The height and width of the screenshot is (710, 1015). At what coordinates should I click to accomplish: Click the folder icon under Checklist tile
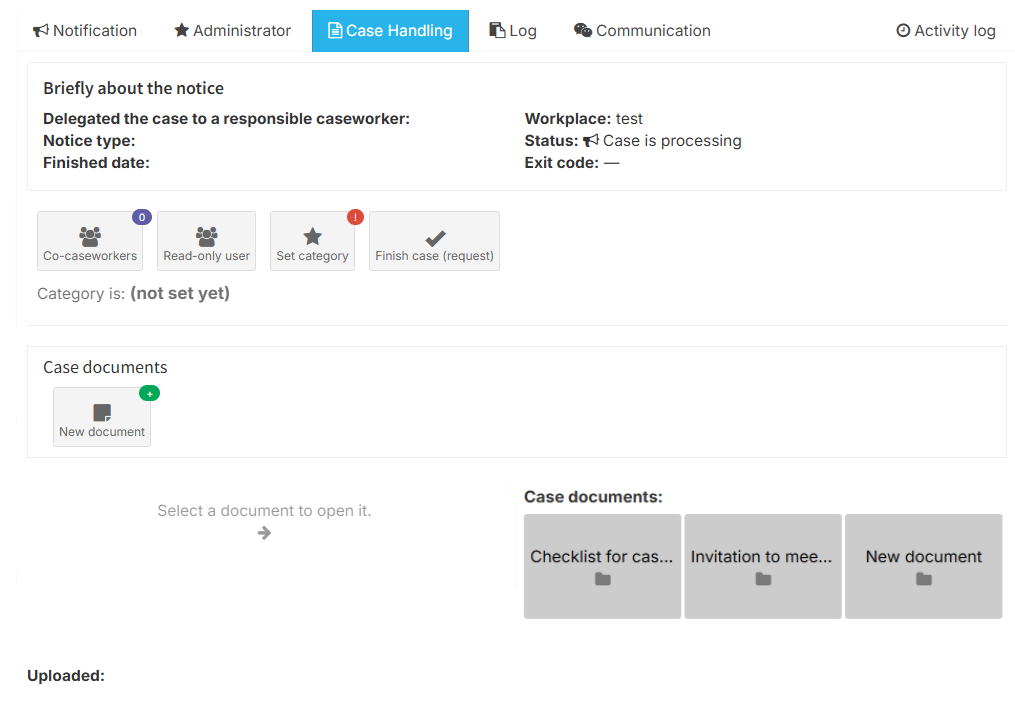[x=602, y=579]
